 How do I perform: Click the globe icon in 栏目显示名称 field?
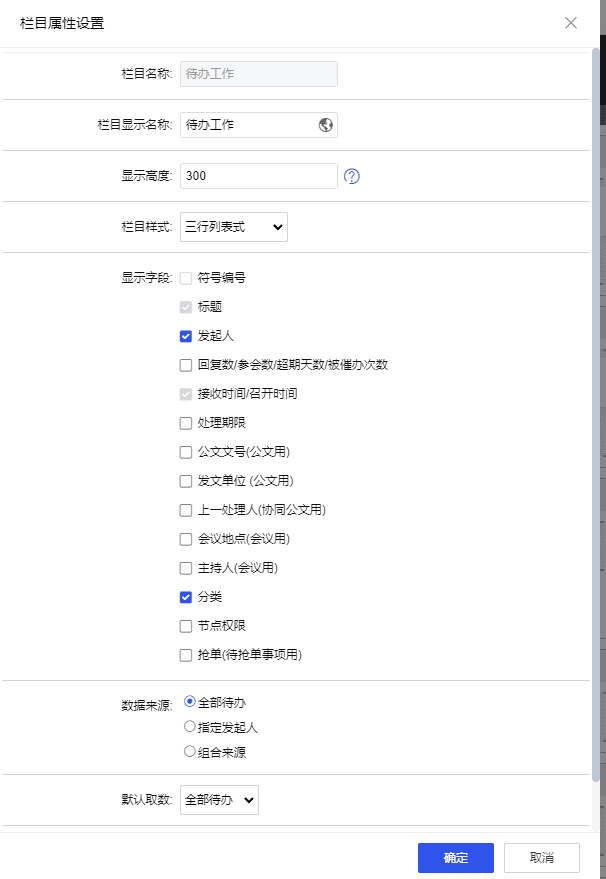pos(326,125)
